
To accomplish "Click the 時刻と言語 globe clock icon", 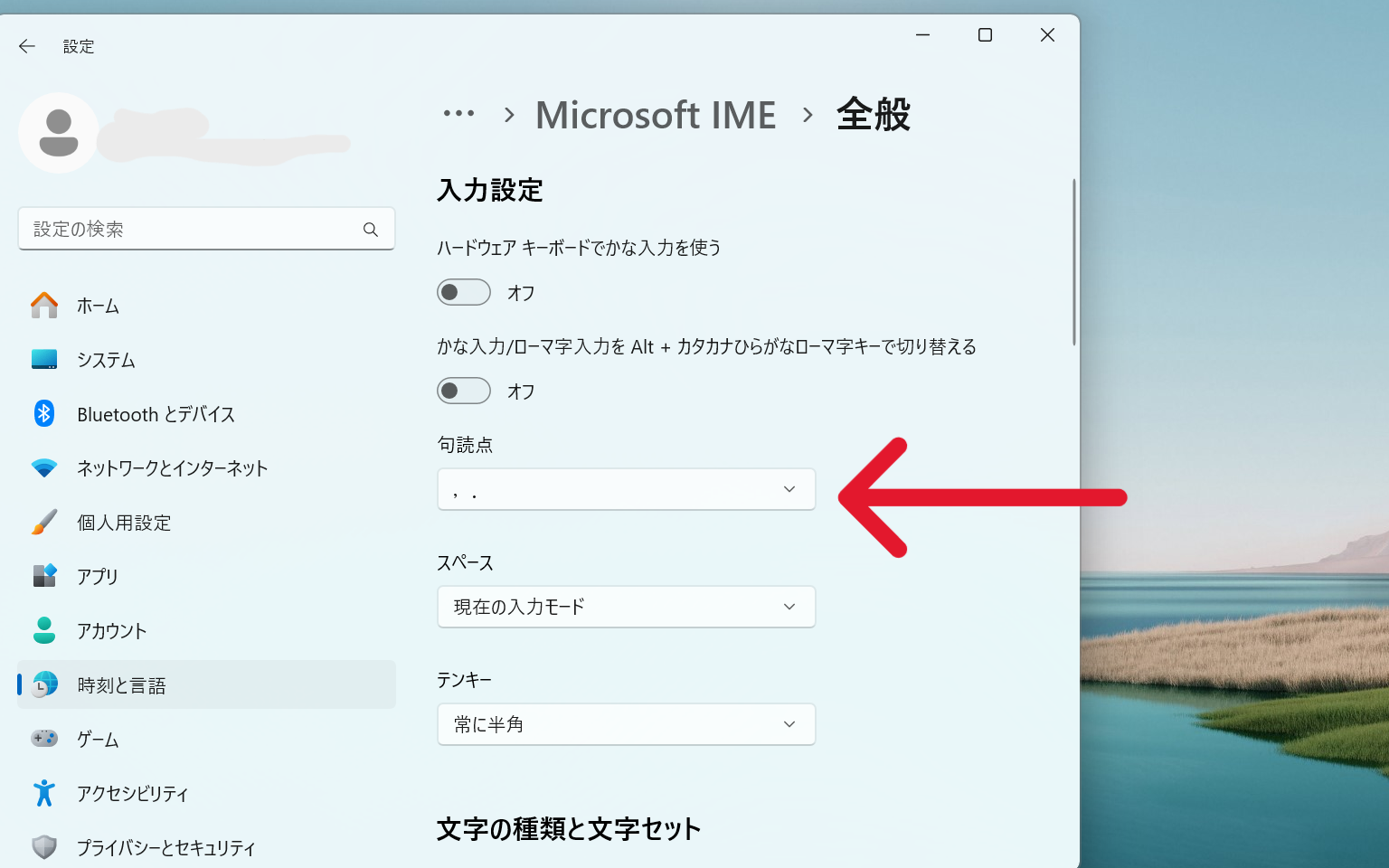I will (x=44, y=684).
